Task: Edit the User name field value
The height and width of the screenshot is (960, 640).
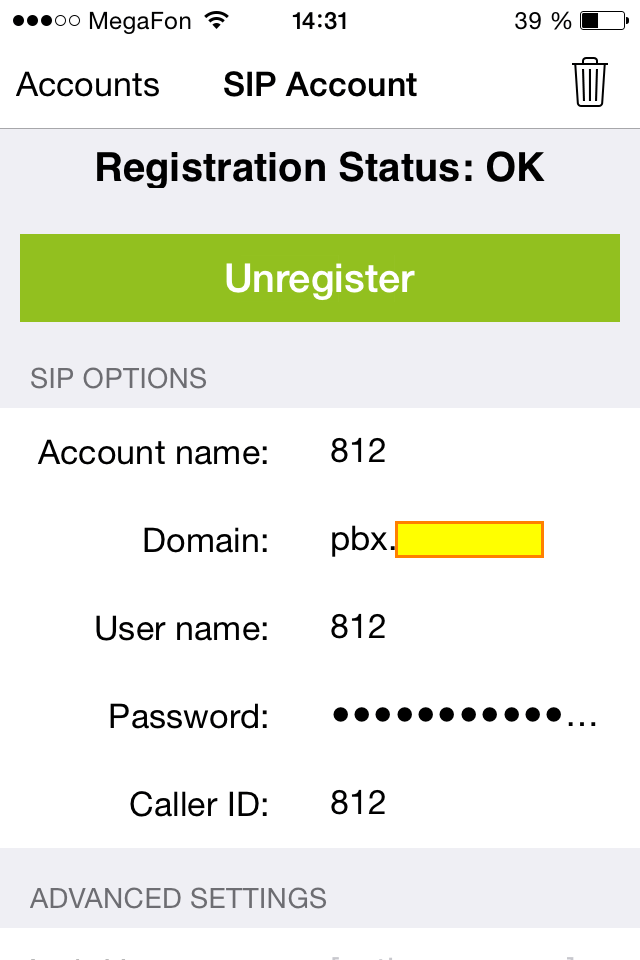Action: click(358, 627)
